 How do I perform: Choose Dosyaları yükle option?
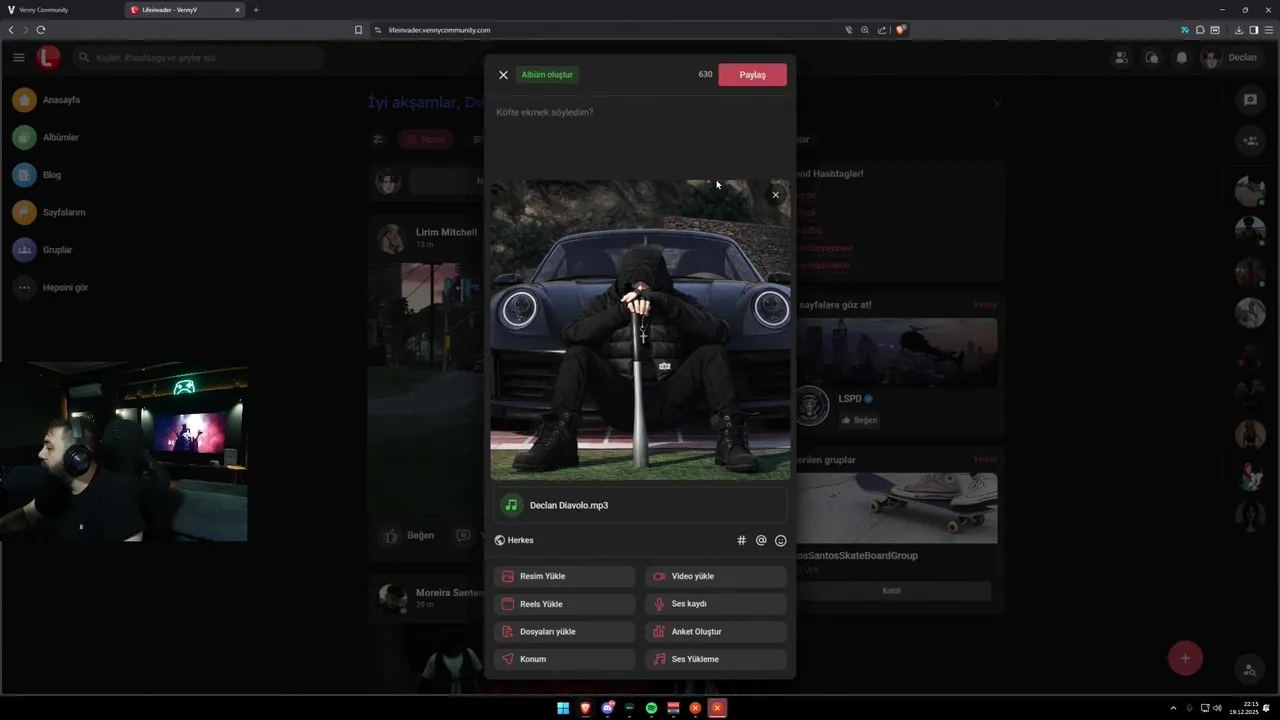pyautogui.click(x=564, y=632)
